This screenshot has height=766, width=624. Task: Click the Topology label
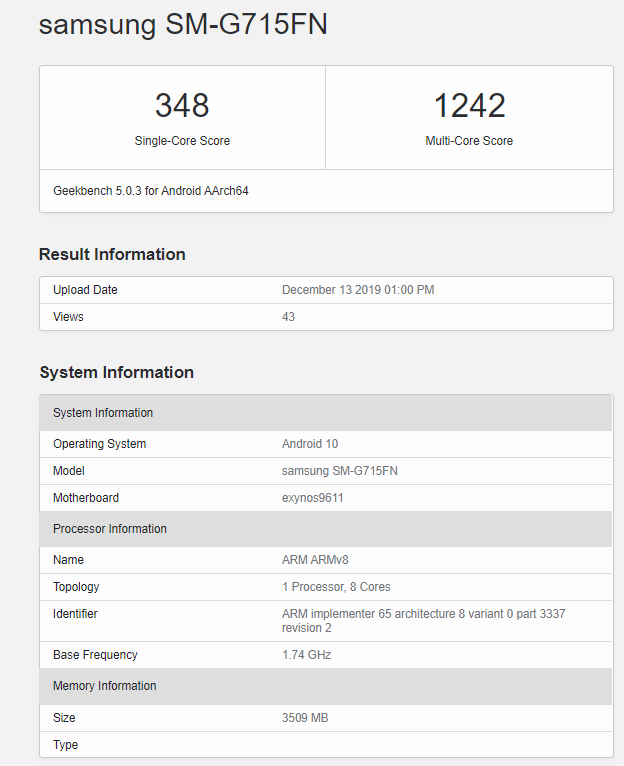coord(76,587)
